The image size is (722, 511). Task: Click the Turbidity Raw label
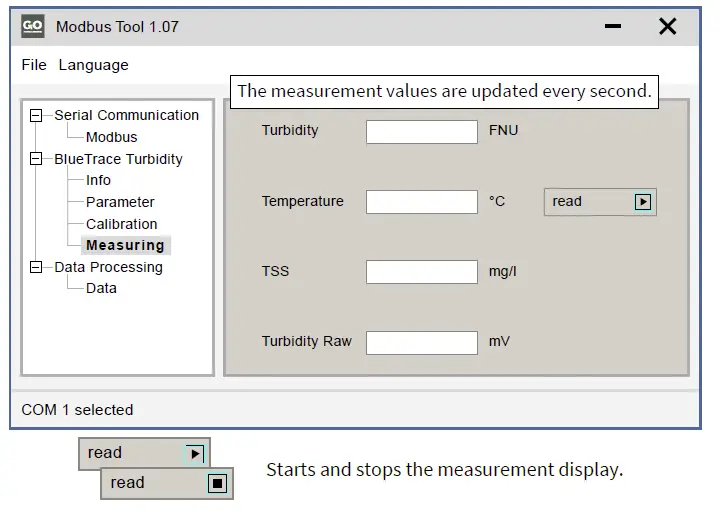pyautogui.click(x=307, y=341)
